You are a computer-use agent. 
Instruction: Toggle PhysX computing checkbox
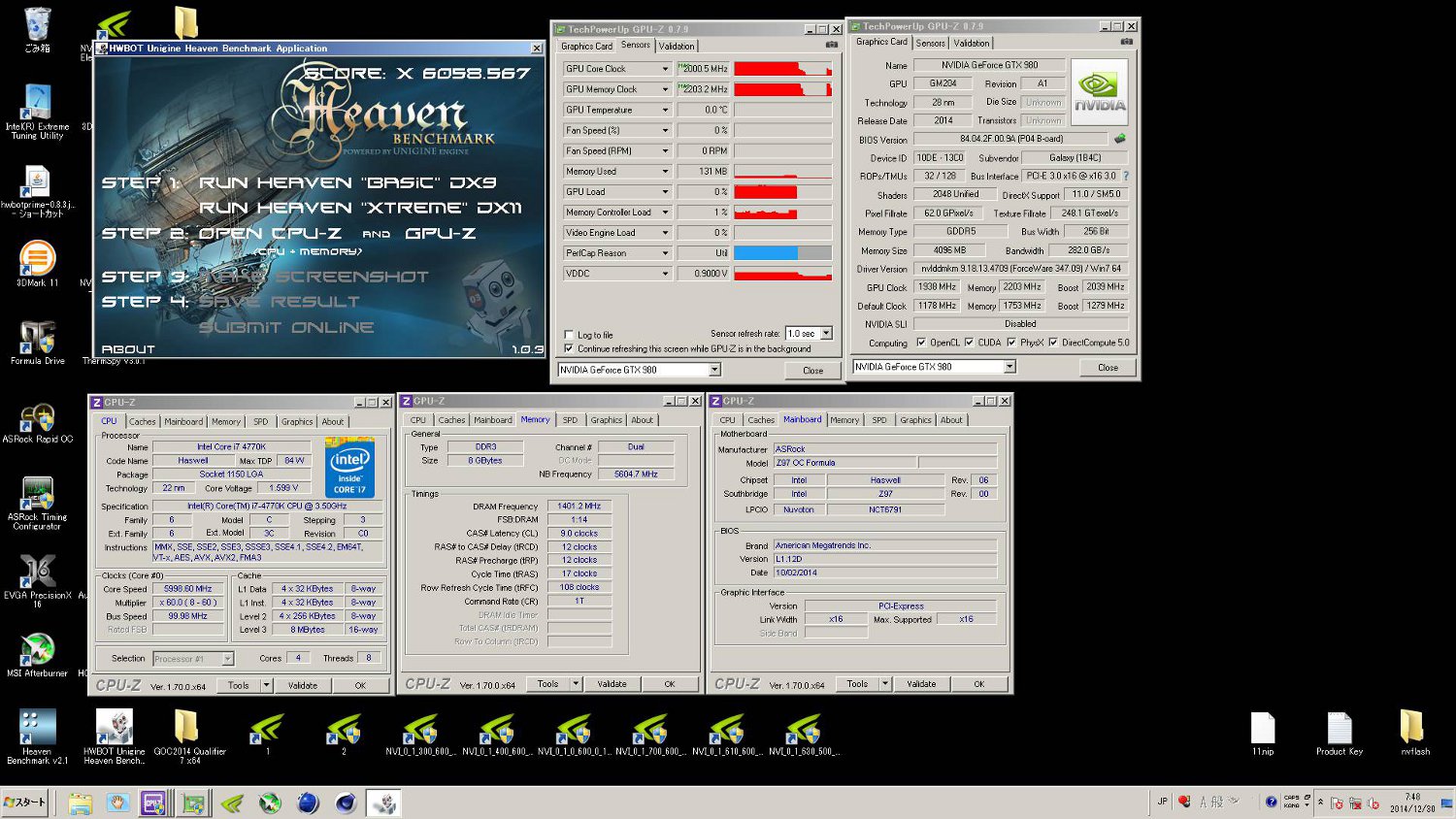(1011, 343)
